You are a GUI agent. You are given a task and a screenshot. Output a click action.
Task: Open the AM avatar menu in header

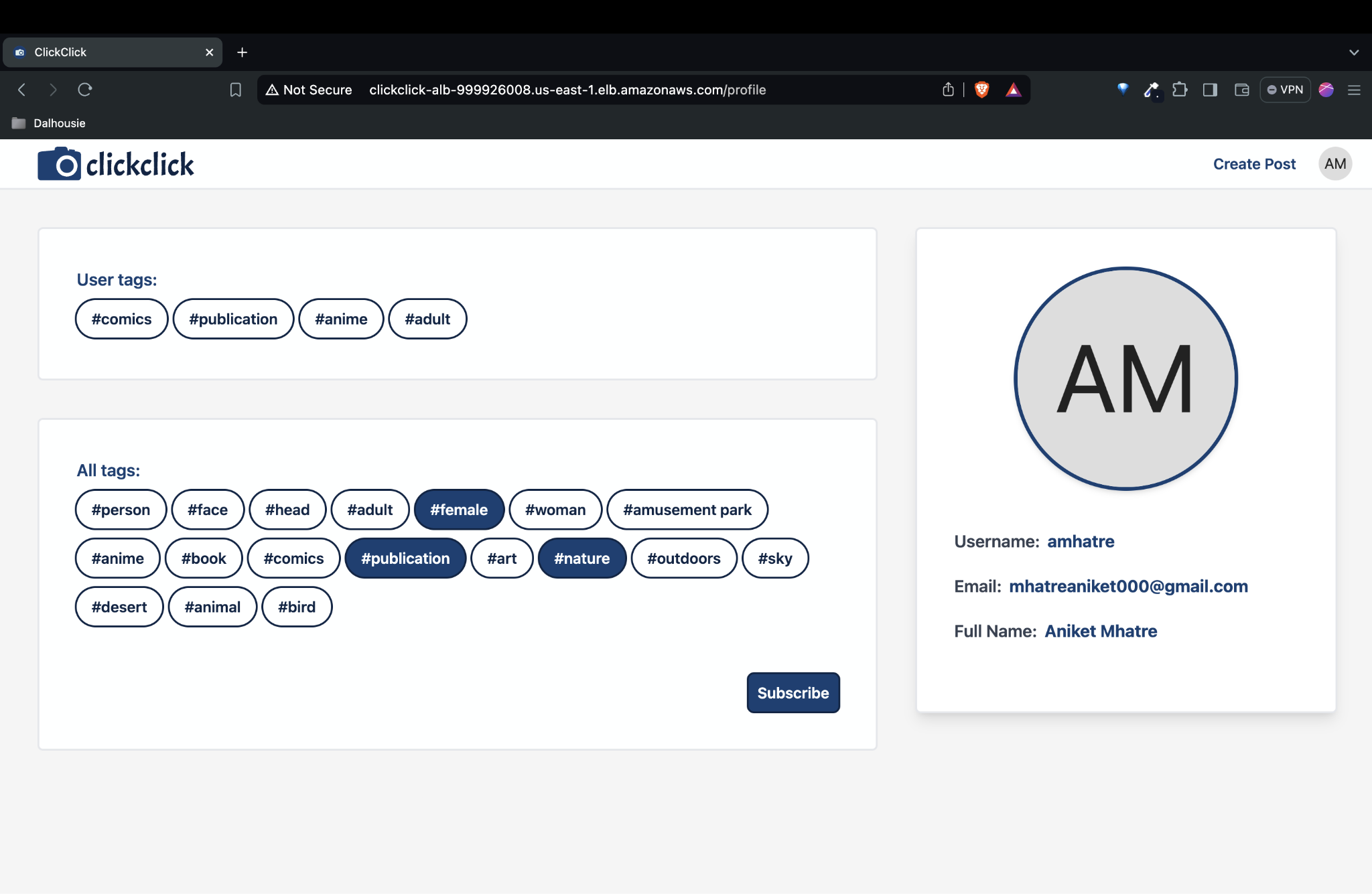point(1334,164)
